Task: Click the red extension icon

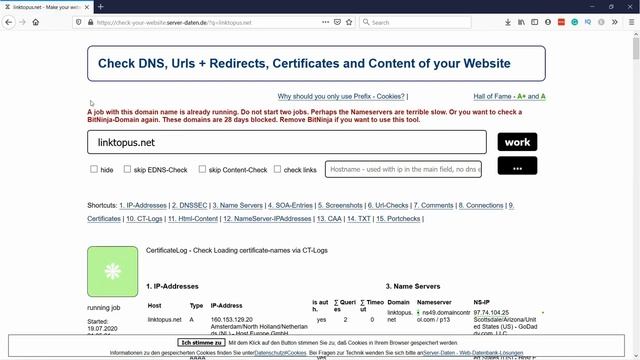Action: click(x=561, y=22)
